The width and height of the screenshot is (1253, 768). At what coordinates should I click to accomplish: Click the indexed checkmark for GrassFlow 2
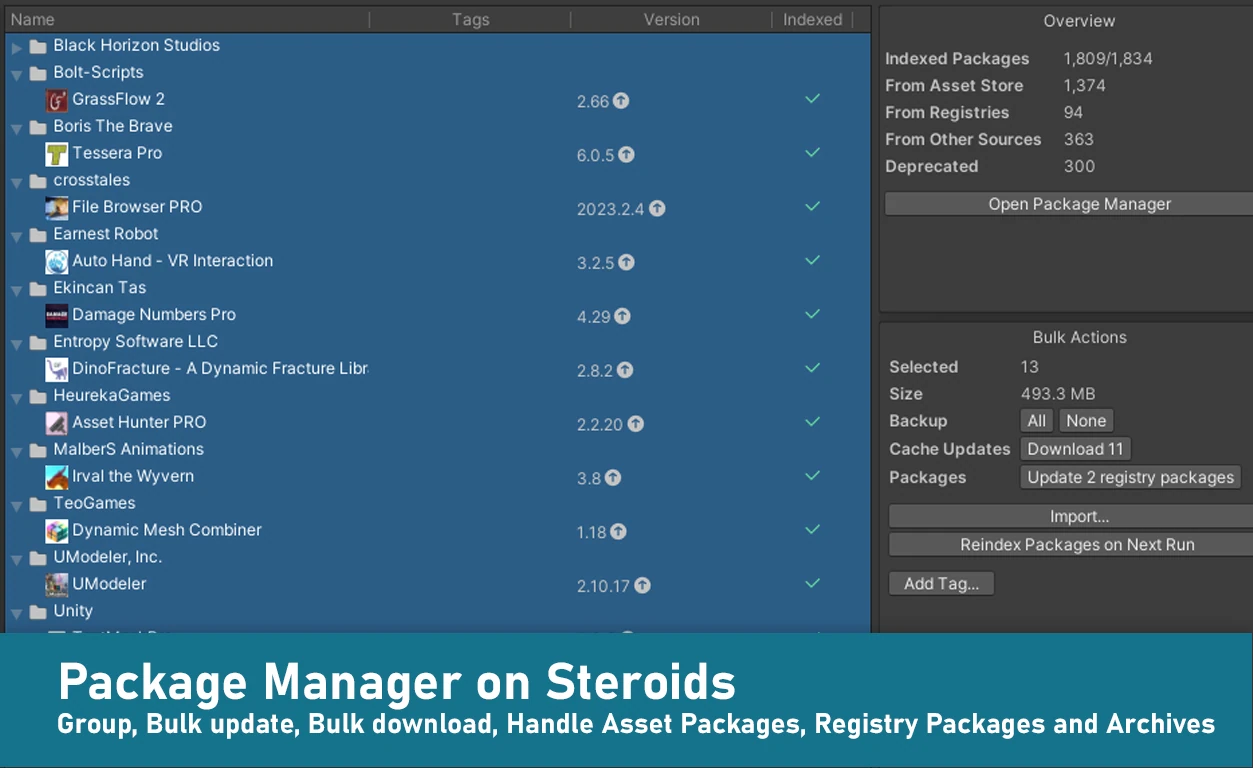coord(813,99)
